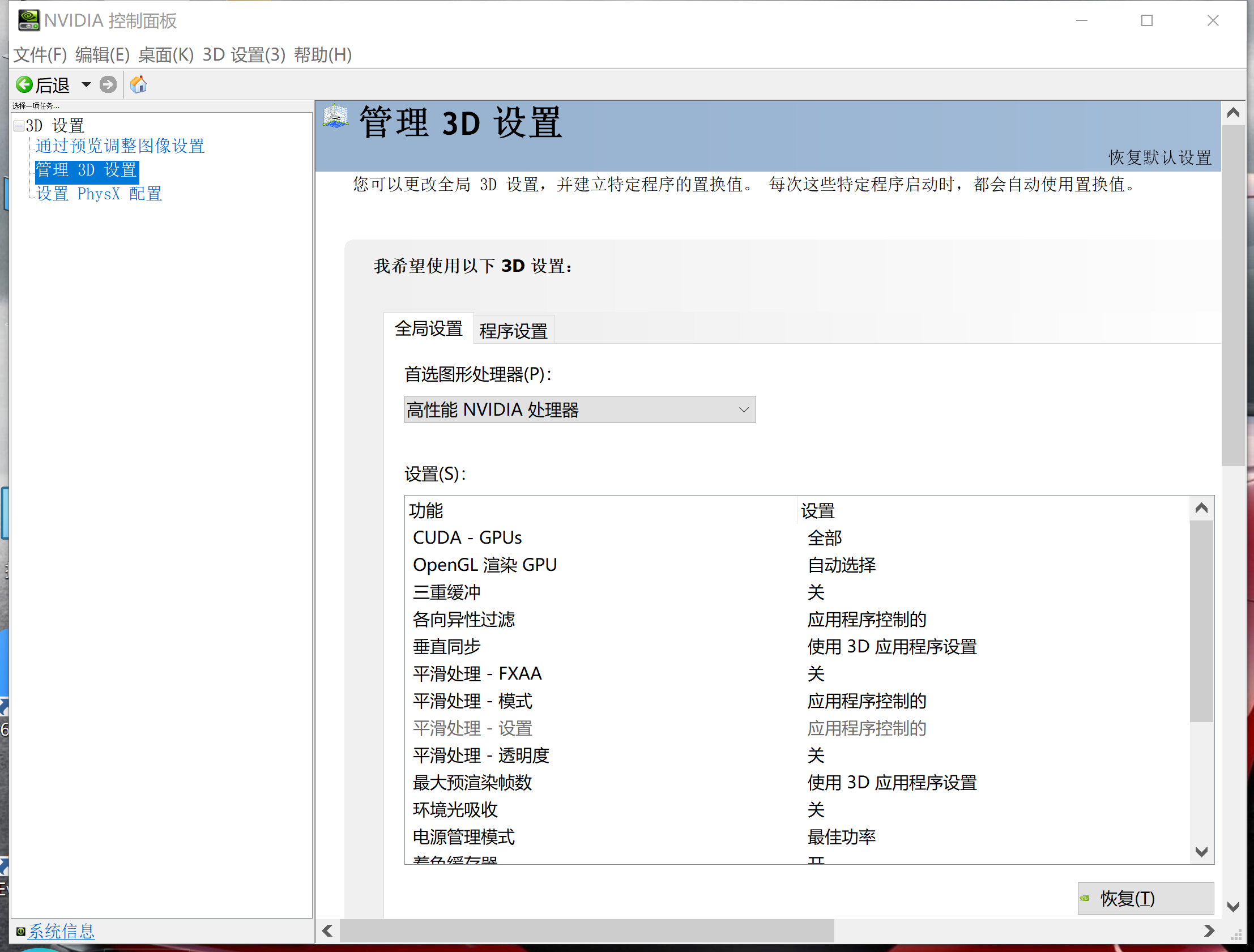Maximize the NVIDIA 控制面板 window
The height and width of the screenshot is (952, 1254).
pyautogui.click(x=1147, y=20)
